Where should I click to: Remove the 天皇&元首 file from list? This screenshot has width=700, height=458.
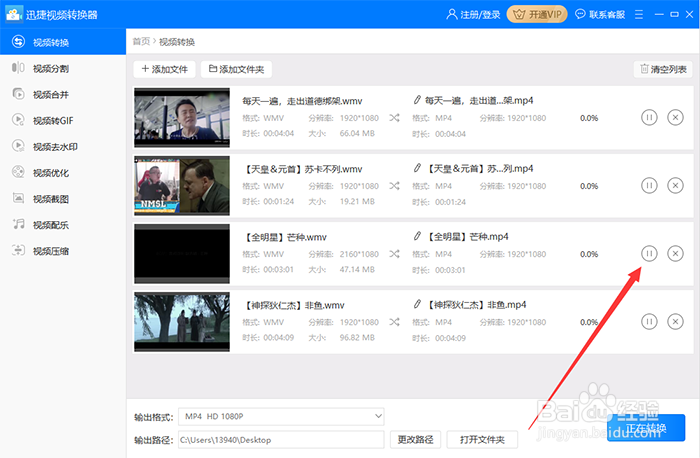(675, 186)
